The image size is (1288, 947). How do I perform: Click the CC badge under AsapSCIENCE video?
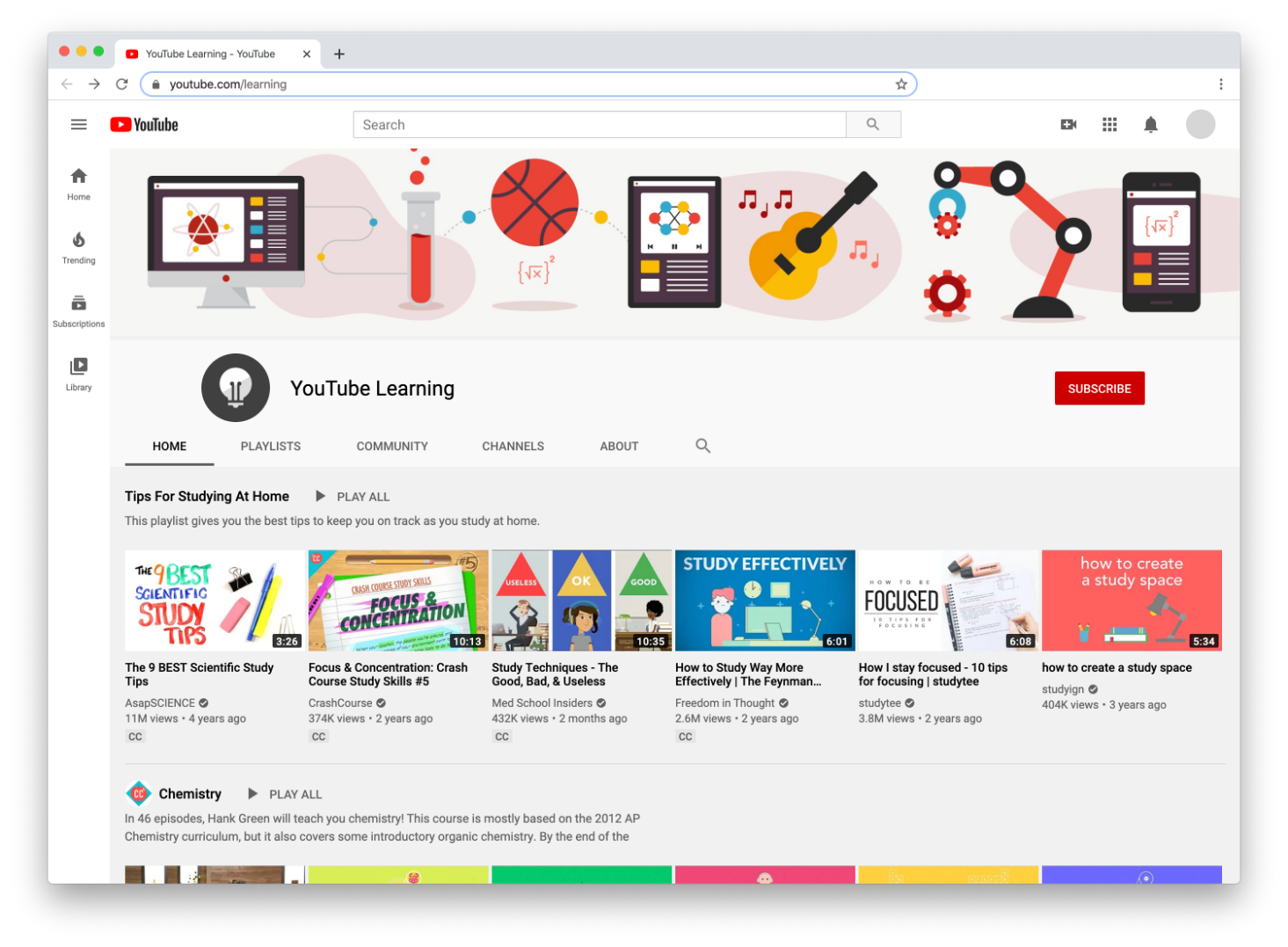pyautogui.click(x=135, y=737)
